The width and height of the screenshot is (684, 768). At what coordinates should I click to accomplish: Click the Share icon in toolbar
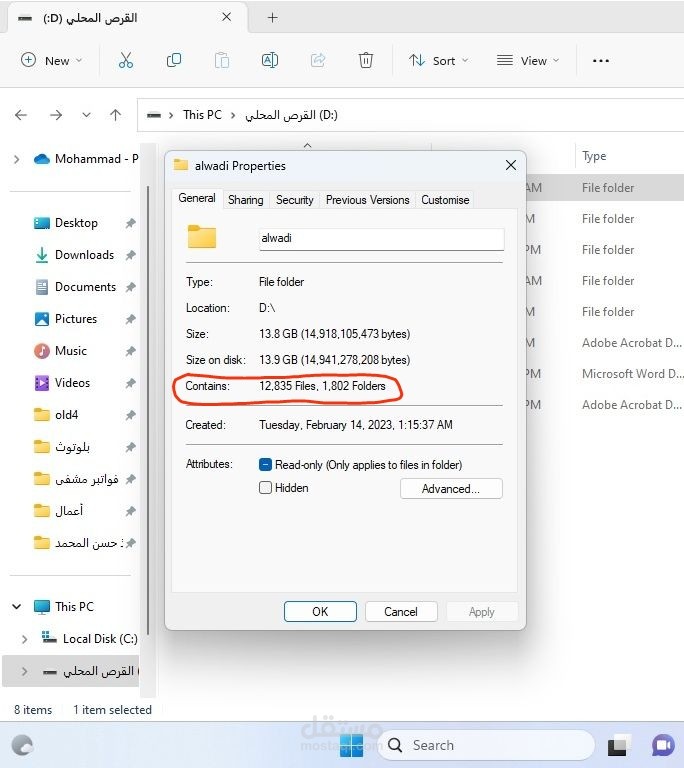pyautogui.click(x=318, y=60)
